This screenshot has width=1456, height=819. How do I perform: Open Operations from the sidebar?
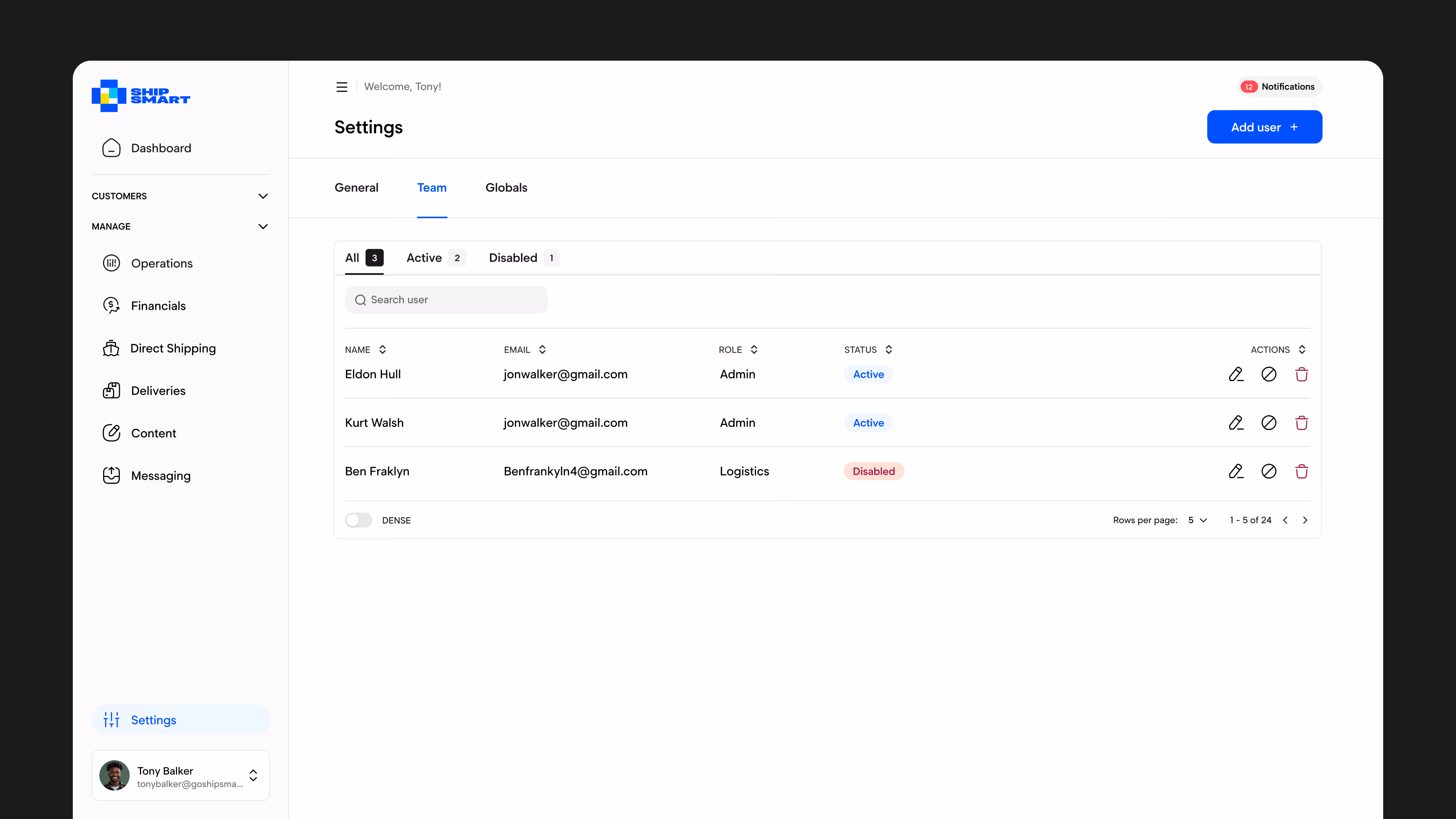pyautogui.click(x=161, y=264)
